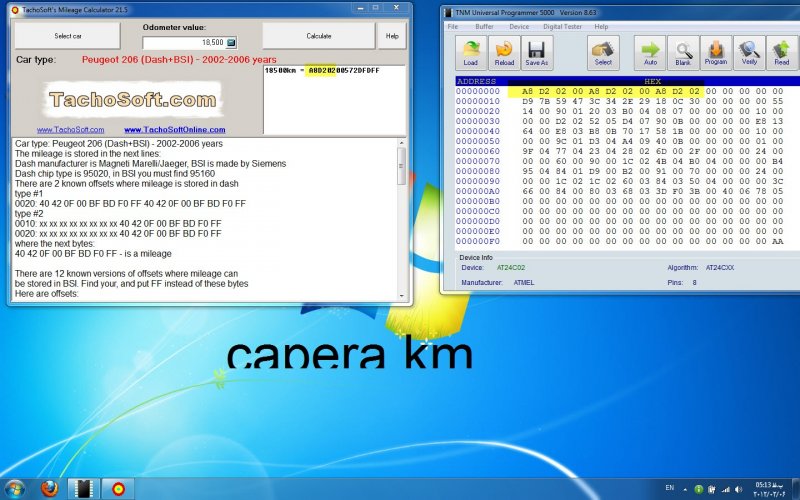Click the Save As floppy icon
The height and width of the screenshot is (500, 800).
(x=536, y=53)
